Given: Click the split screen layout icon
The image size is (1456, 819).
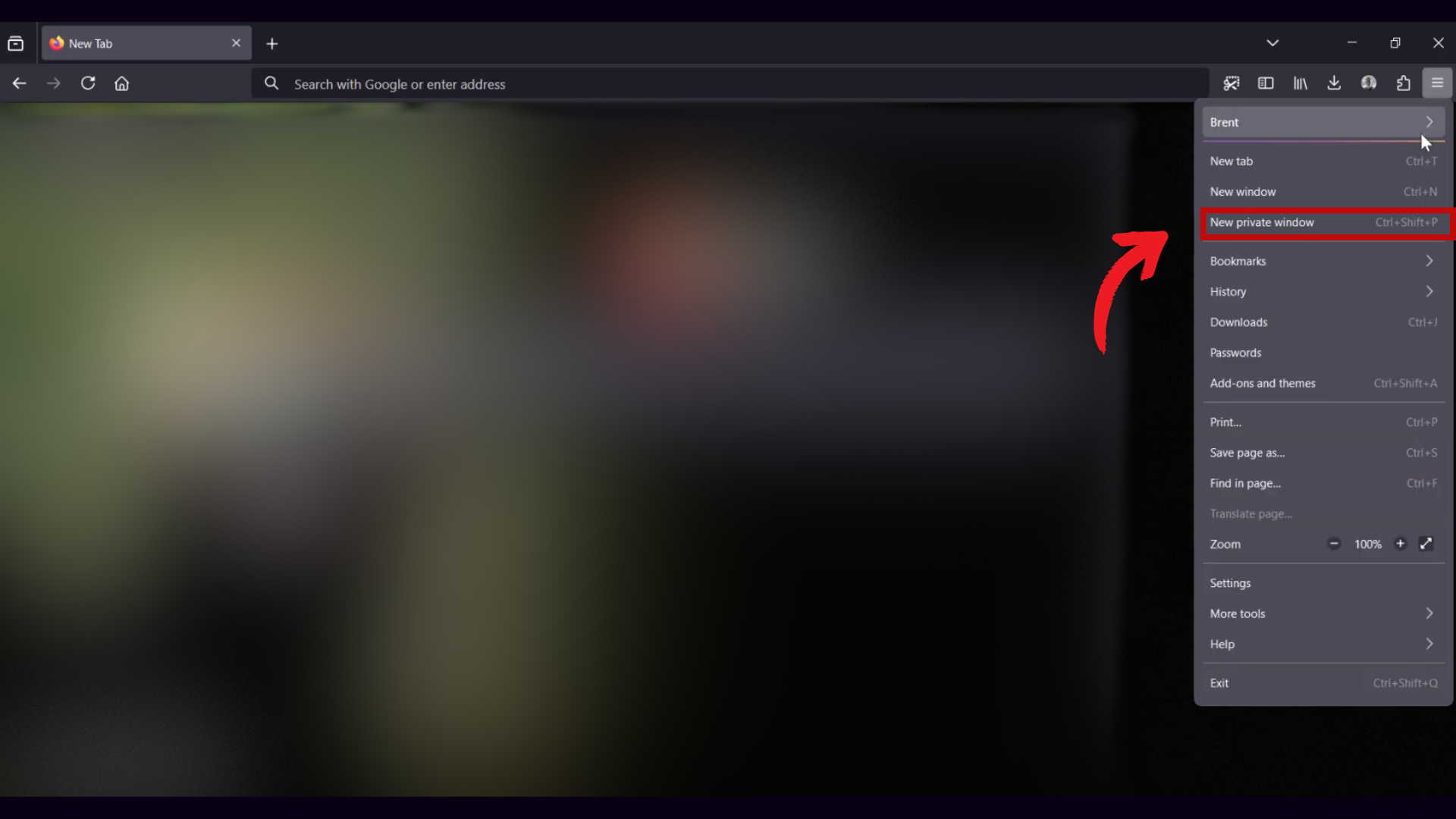Looking at the screenshot, I should coord(1265,83).
